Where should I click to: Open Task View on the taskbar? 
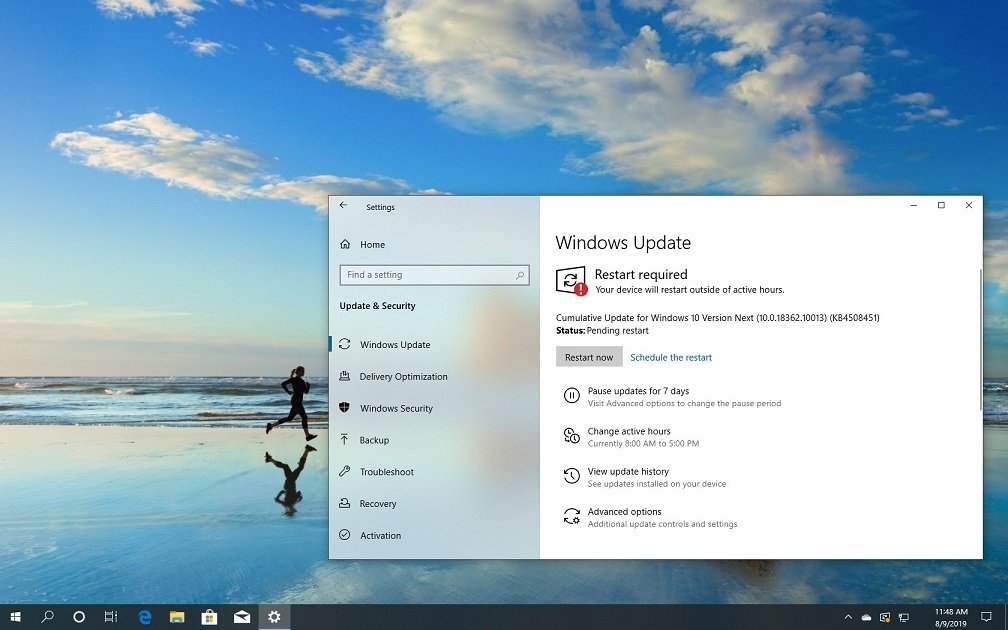click(111, 617)
